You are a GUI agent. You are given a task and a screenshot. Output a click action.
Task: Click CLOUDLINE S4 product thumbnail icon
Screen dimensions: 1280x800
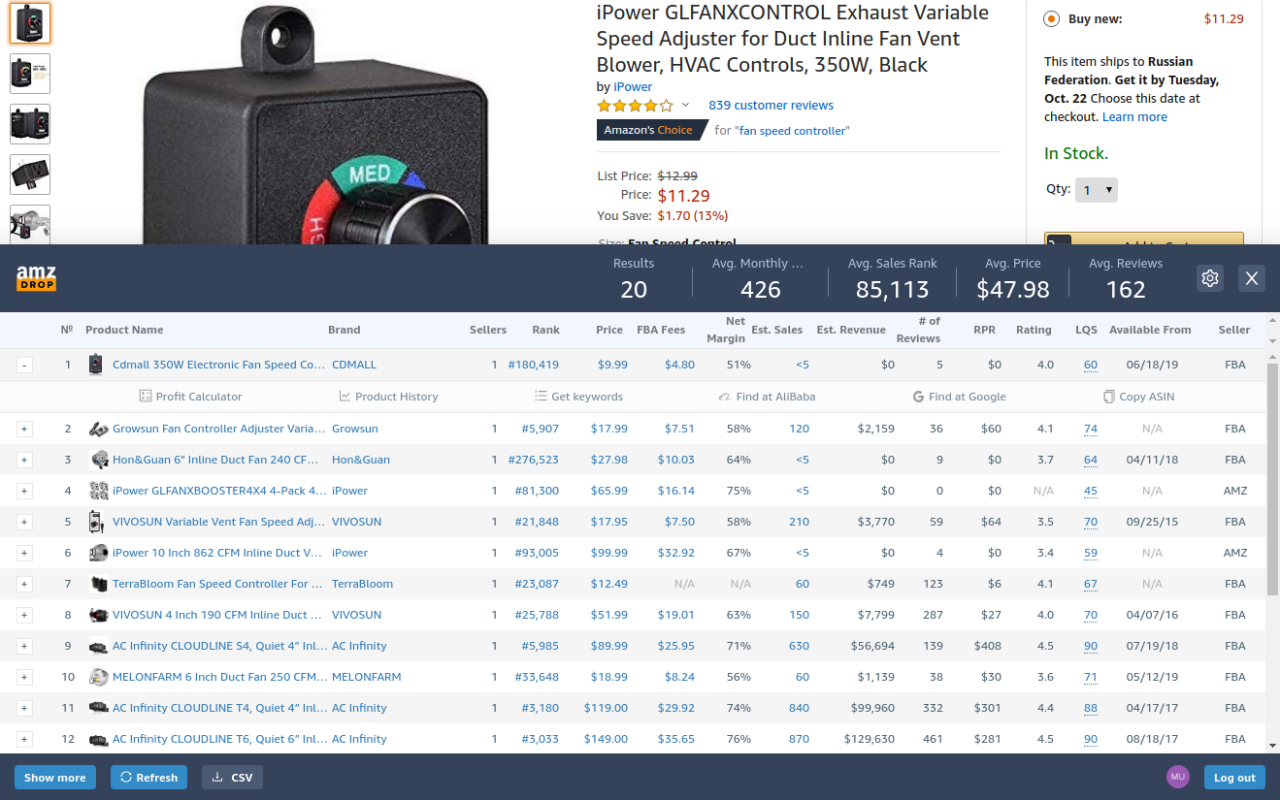pos(98,646)
